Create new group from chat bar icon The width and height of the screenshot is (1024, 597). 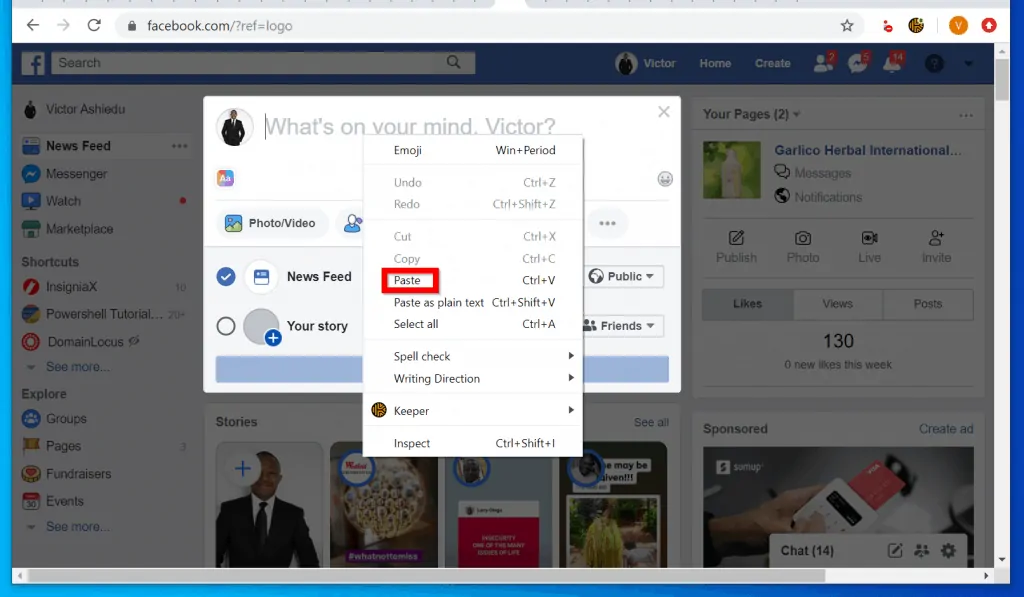click(921, 551)
